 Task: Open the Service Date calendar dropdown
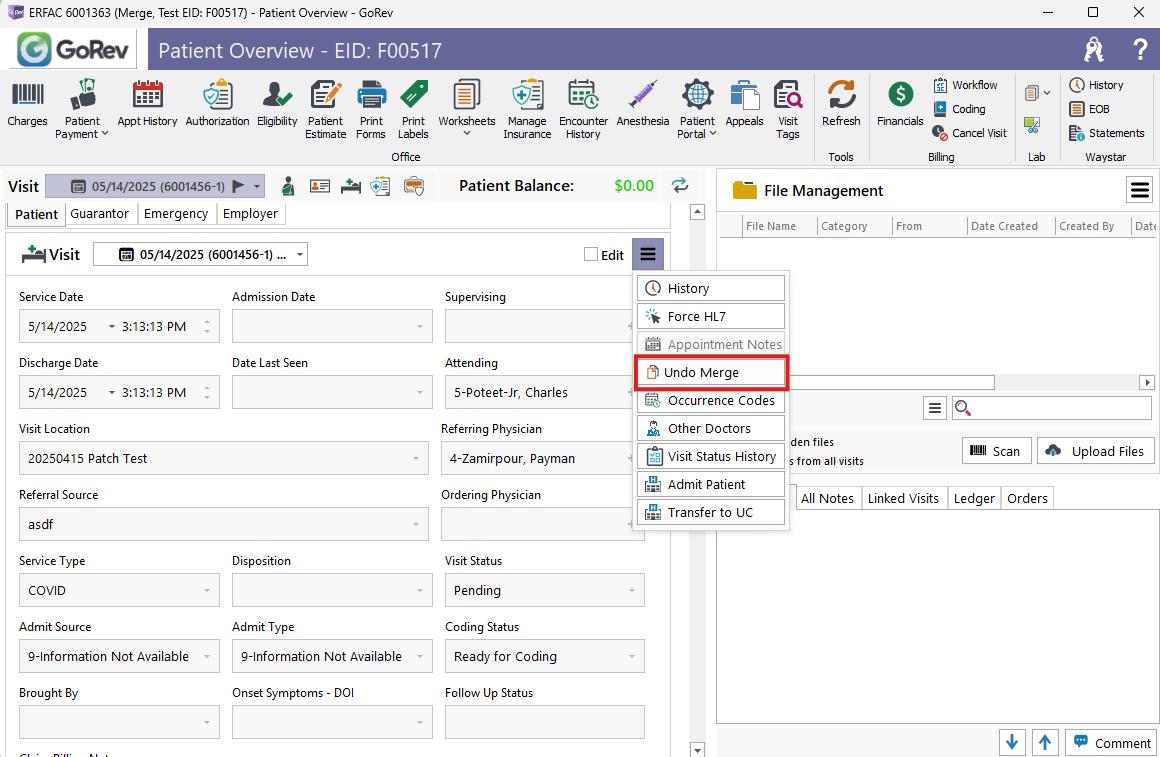tap(112, 326)
